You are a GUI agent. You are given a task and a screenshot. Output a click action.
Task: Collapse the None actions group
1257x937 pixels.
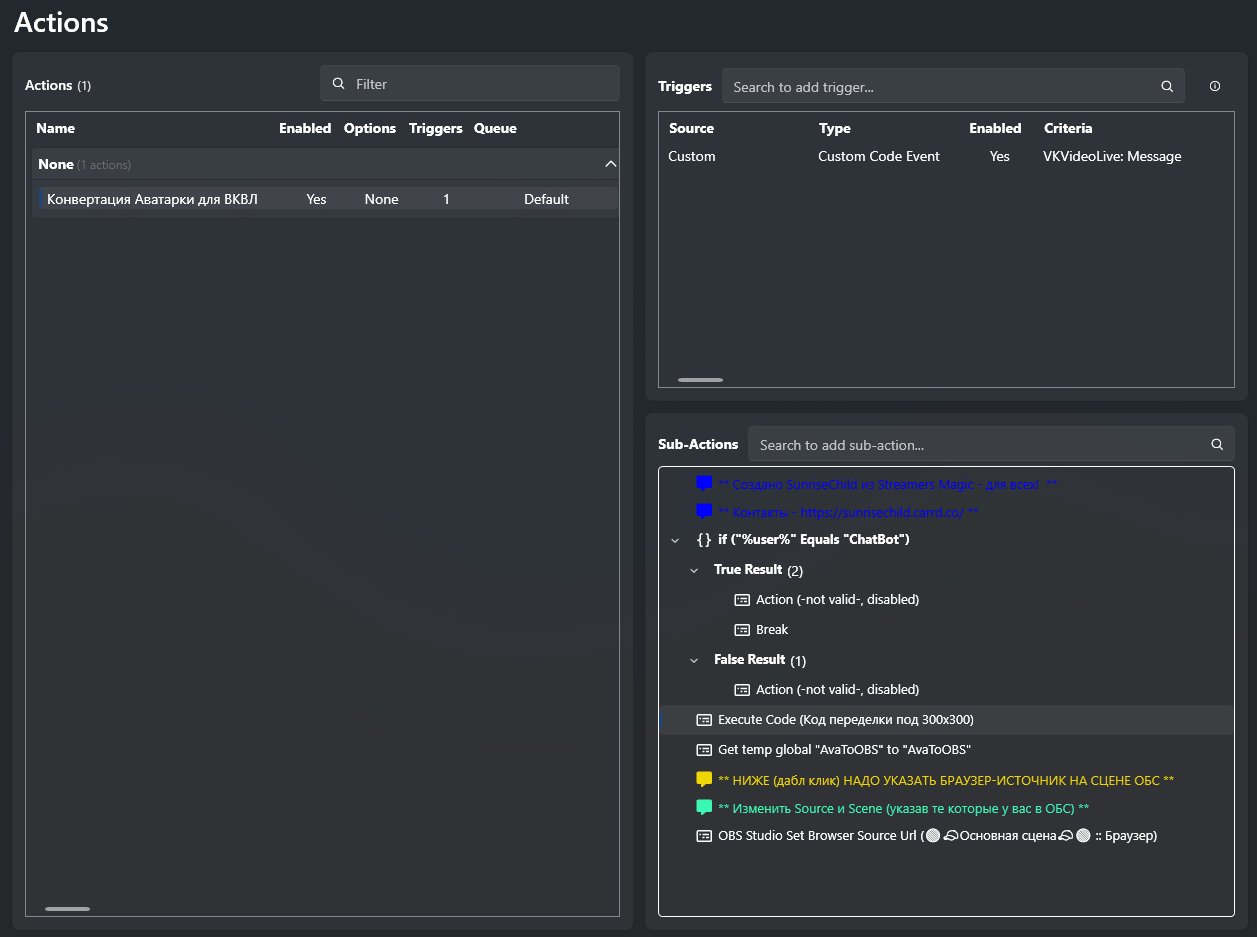point(611,164)
